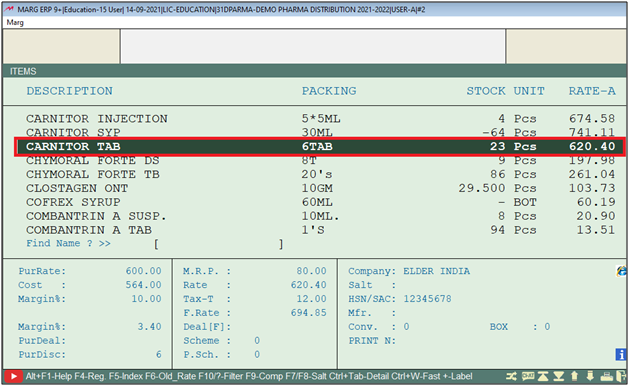Click the PRINT N: label

tap(372, 341)
